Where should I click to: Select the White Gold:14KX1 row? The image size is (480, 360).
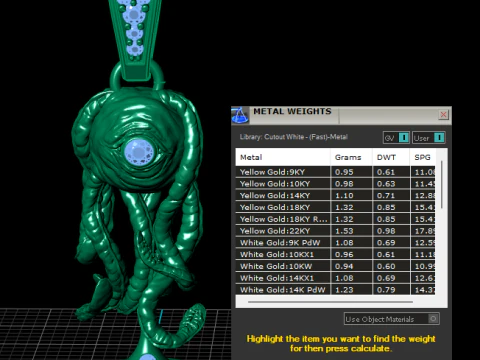click(x=335, y=278)
